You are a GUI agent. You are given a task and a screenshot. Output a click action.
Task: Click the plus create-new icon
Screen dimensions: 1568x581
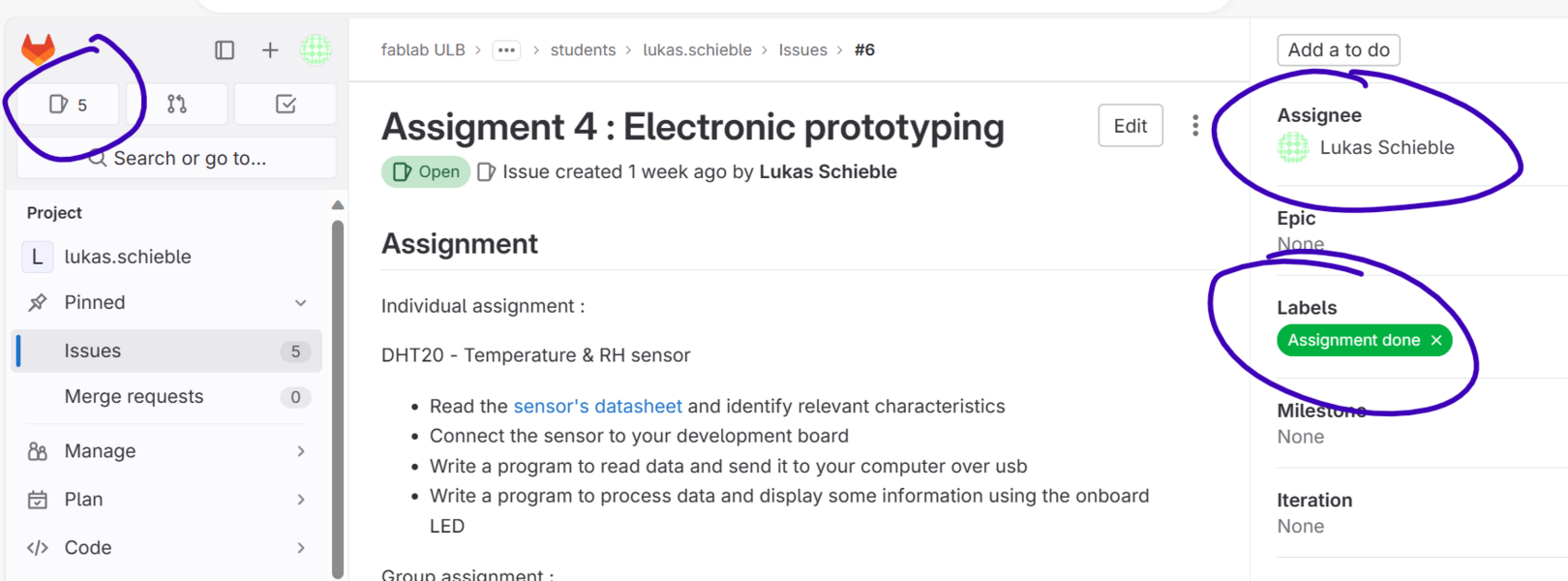pos(270,49)
